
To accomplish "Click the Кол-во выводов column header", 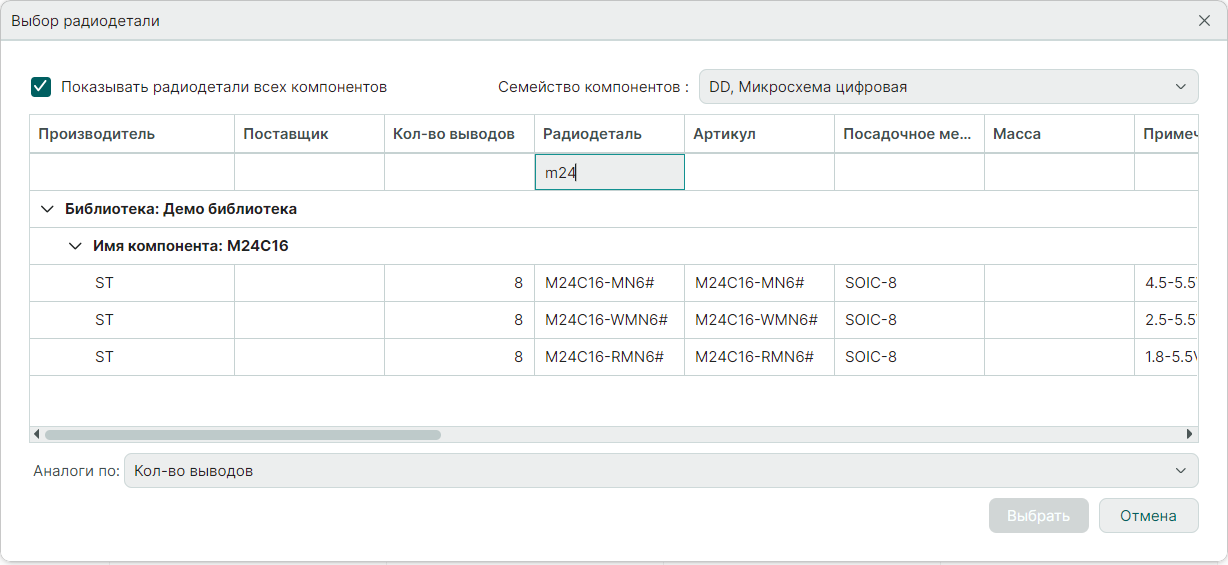I will tap(459, 134).
